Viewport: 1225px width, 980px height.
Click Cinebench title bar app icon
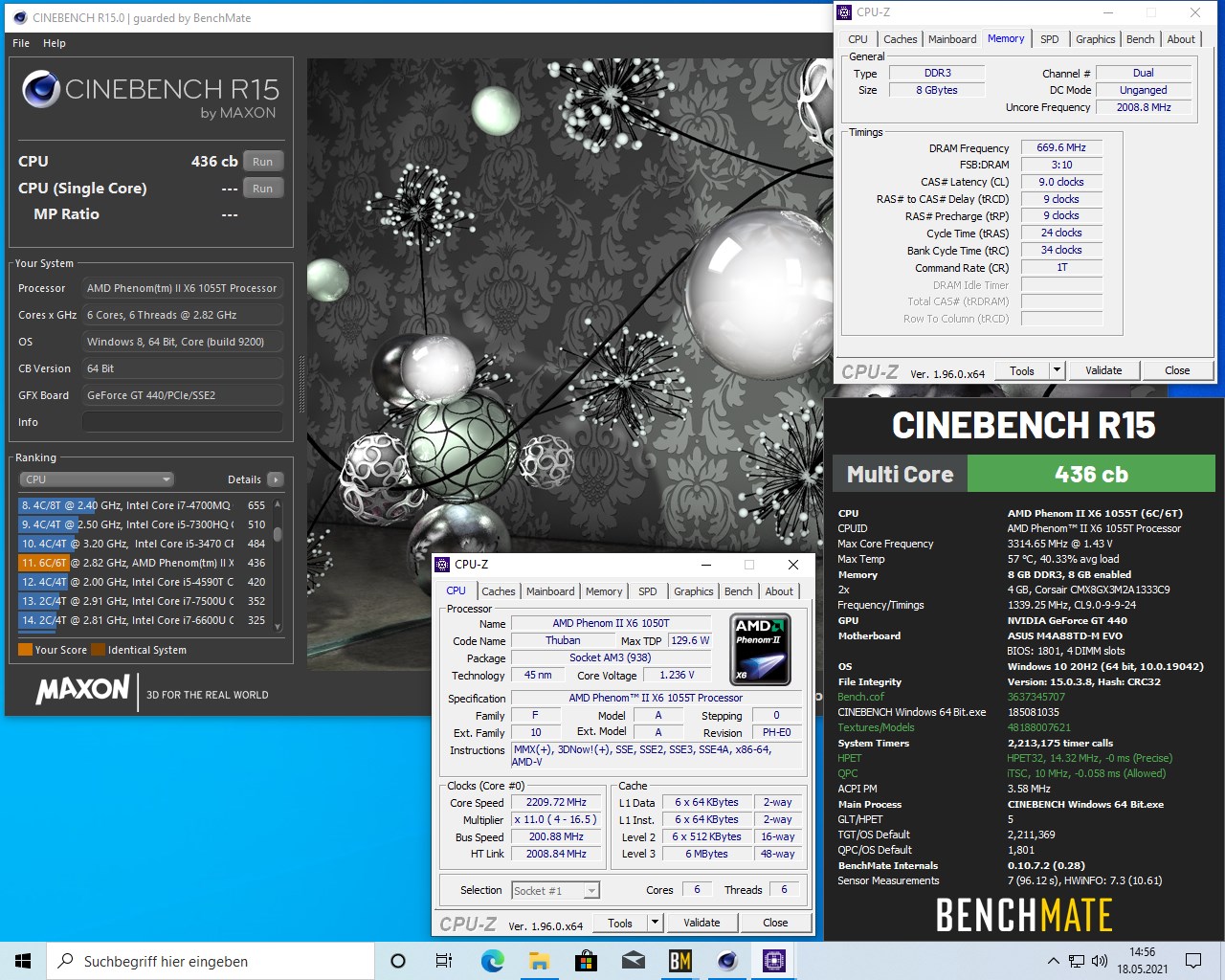18,18
